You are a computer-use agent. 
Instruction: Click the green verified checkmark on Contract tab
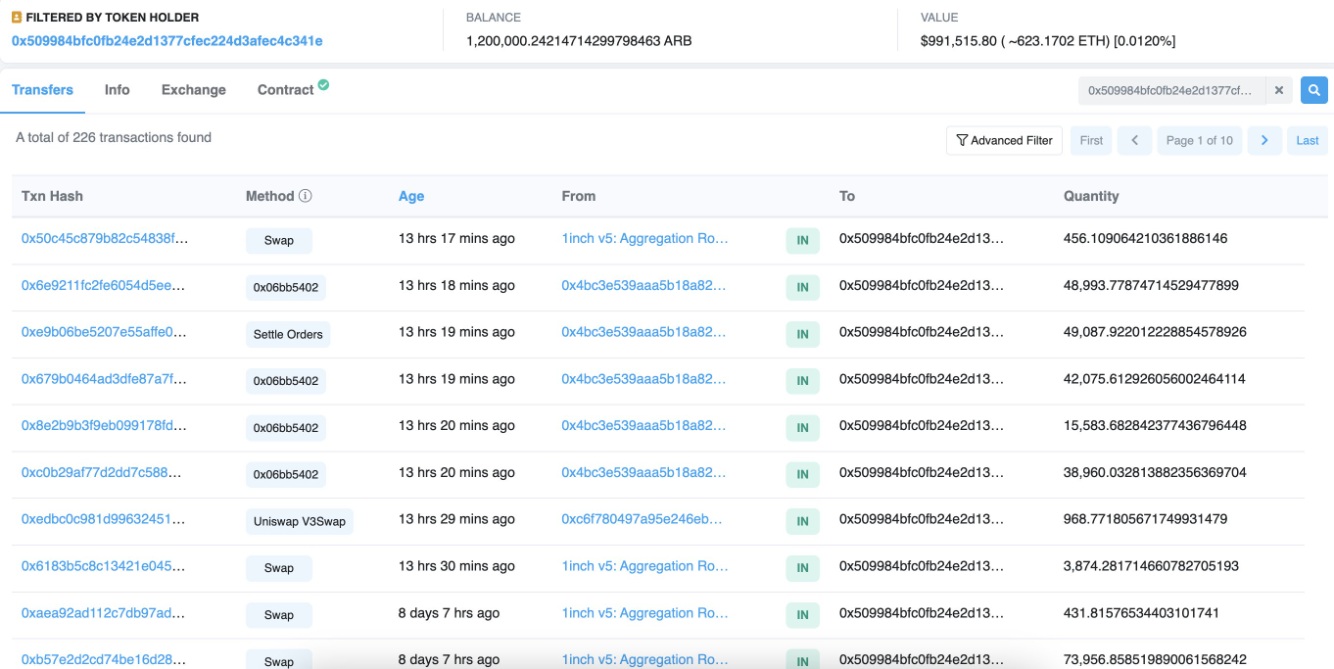click(324, 84)
